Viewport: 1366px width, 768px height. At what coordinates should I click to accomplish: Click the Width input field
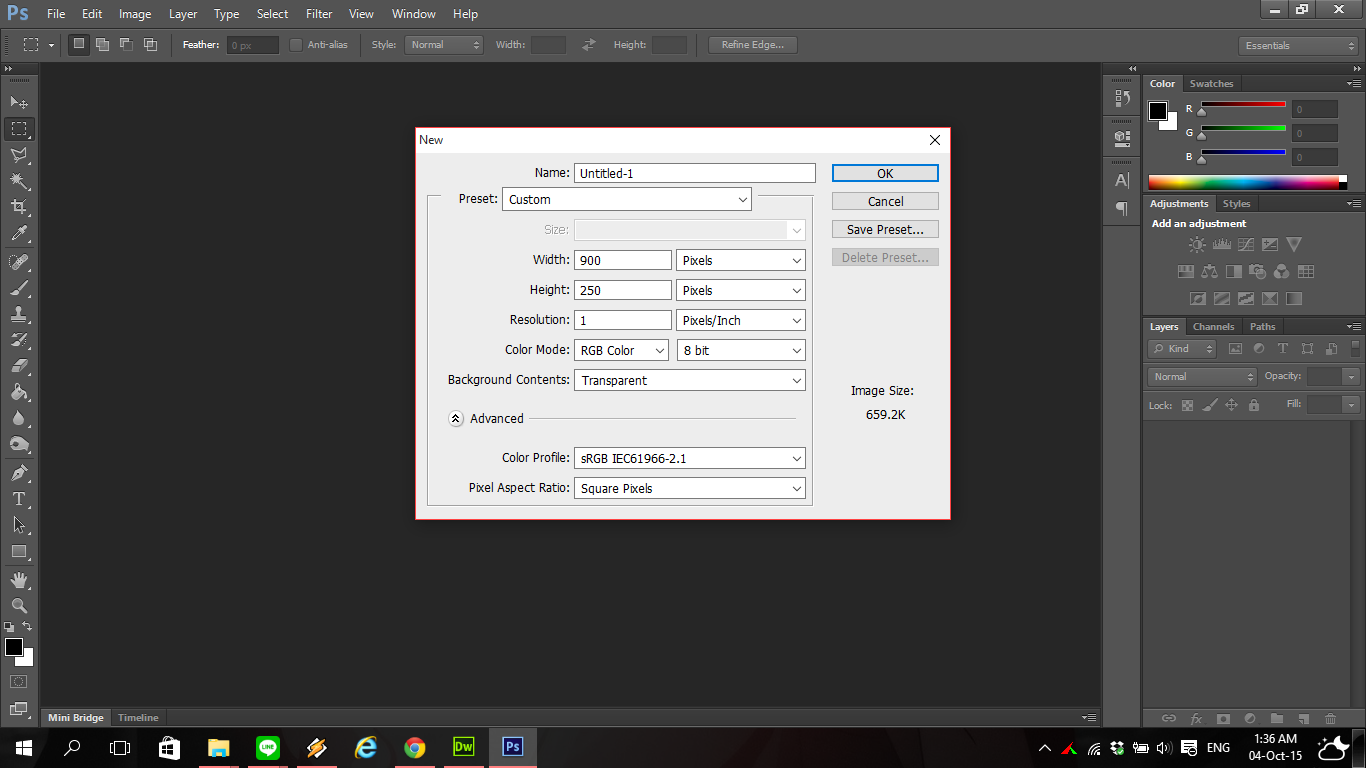623,261
